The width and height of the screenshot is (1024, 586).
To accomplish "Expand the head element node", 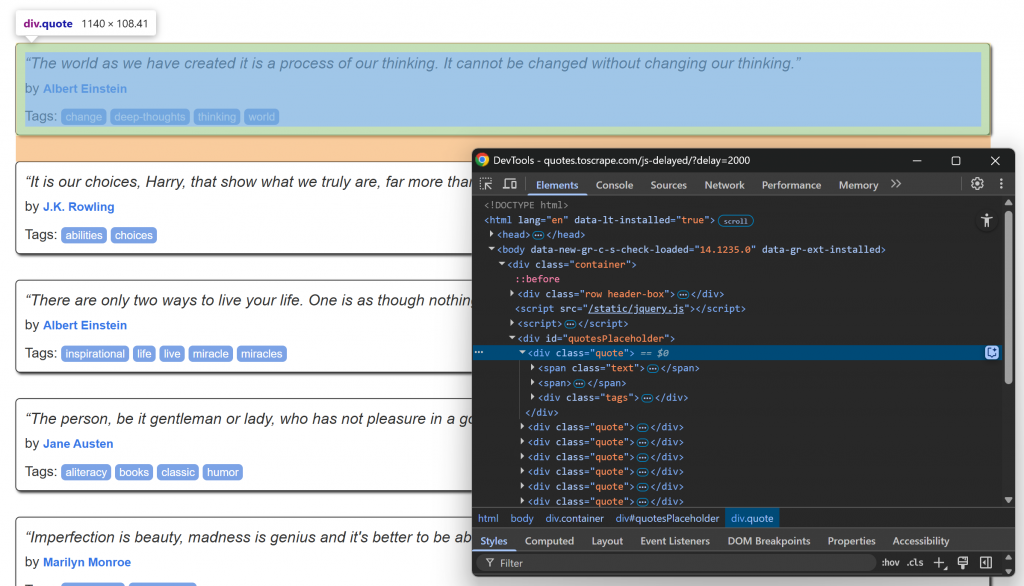I will tap(491, 234).
